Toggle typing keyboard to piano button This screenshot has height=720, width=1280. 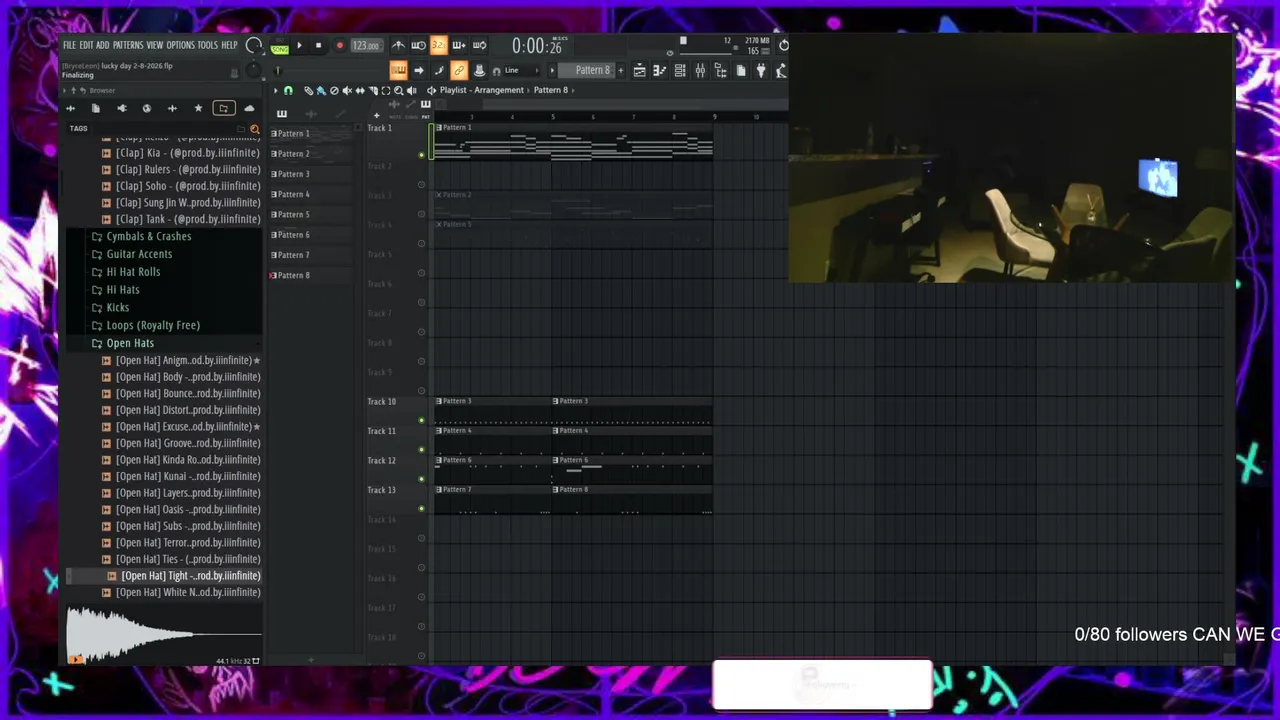tap(398, 70)
